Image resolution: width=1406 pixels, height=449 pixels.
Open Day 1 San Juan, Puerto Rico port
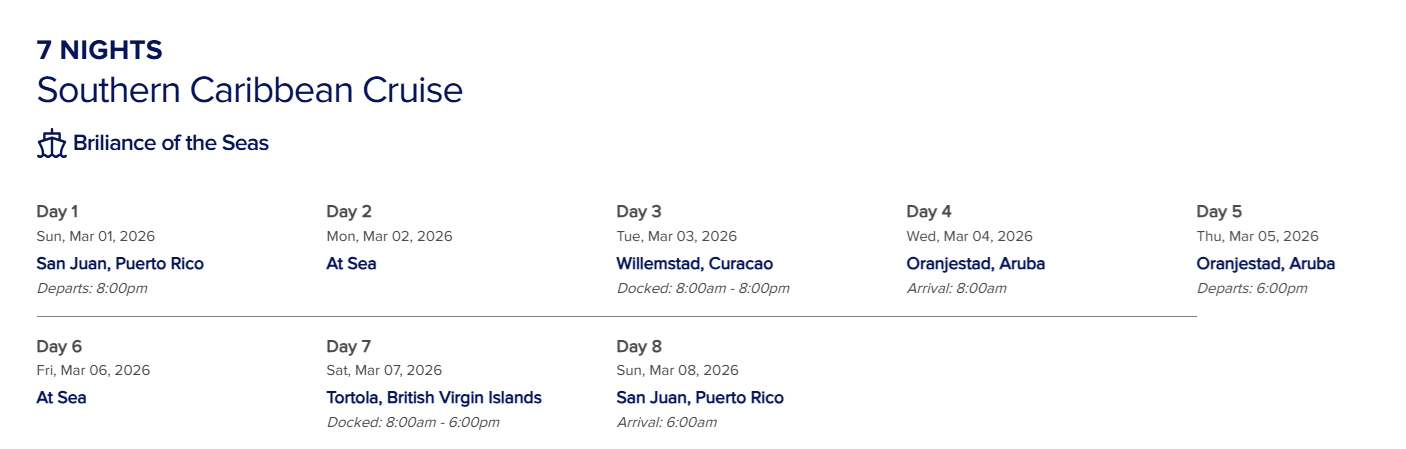coord(120,264)
